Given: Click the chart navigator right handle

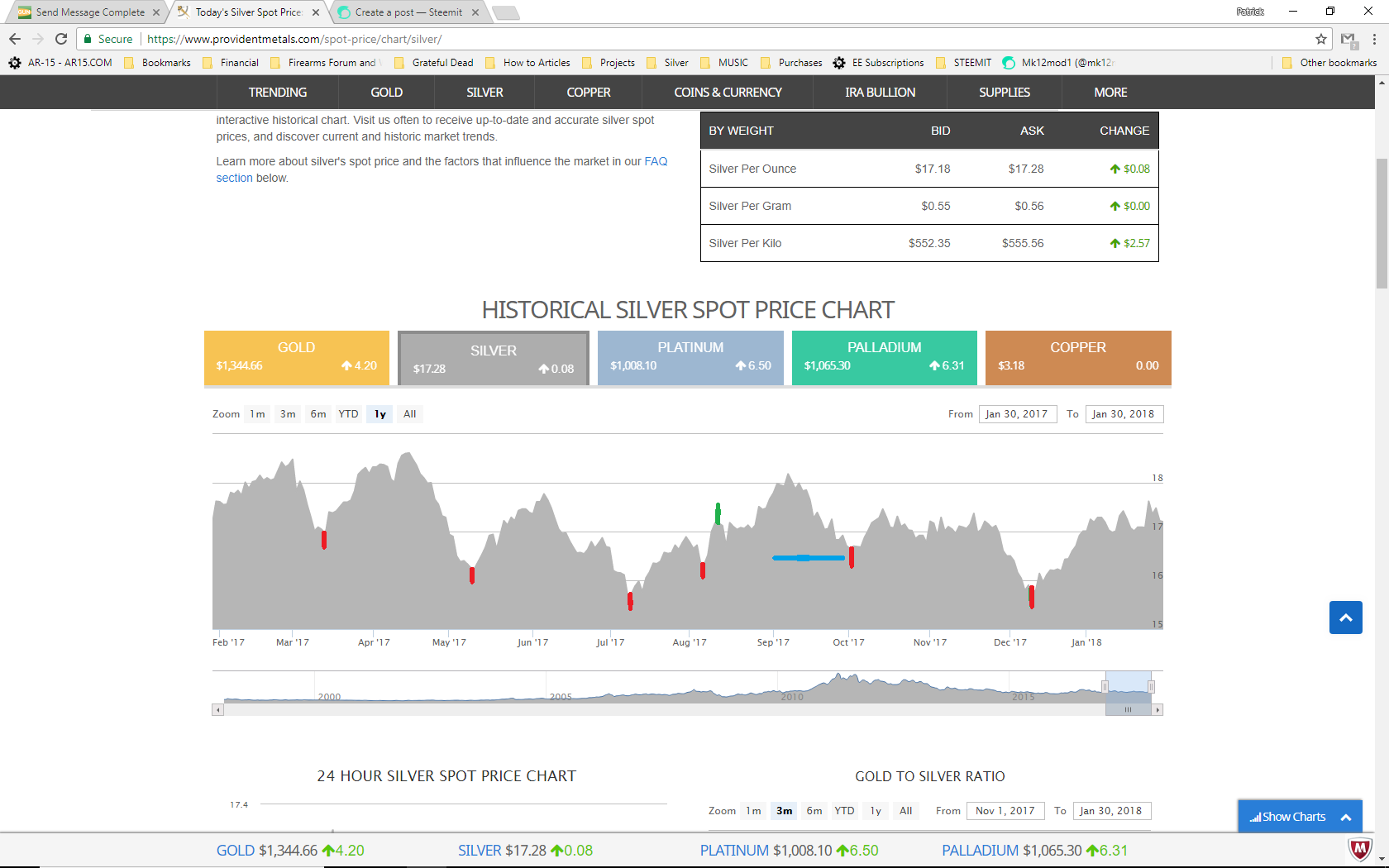Looking at the screenshot, I should (x=1151, y=686).
